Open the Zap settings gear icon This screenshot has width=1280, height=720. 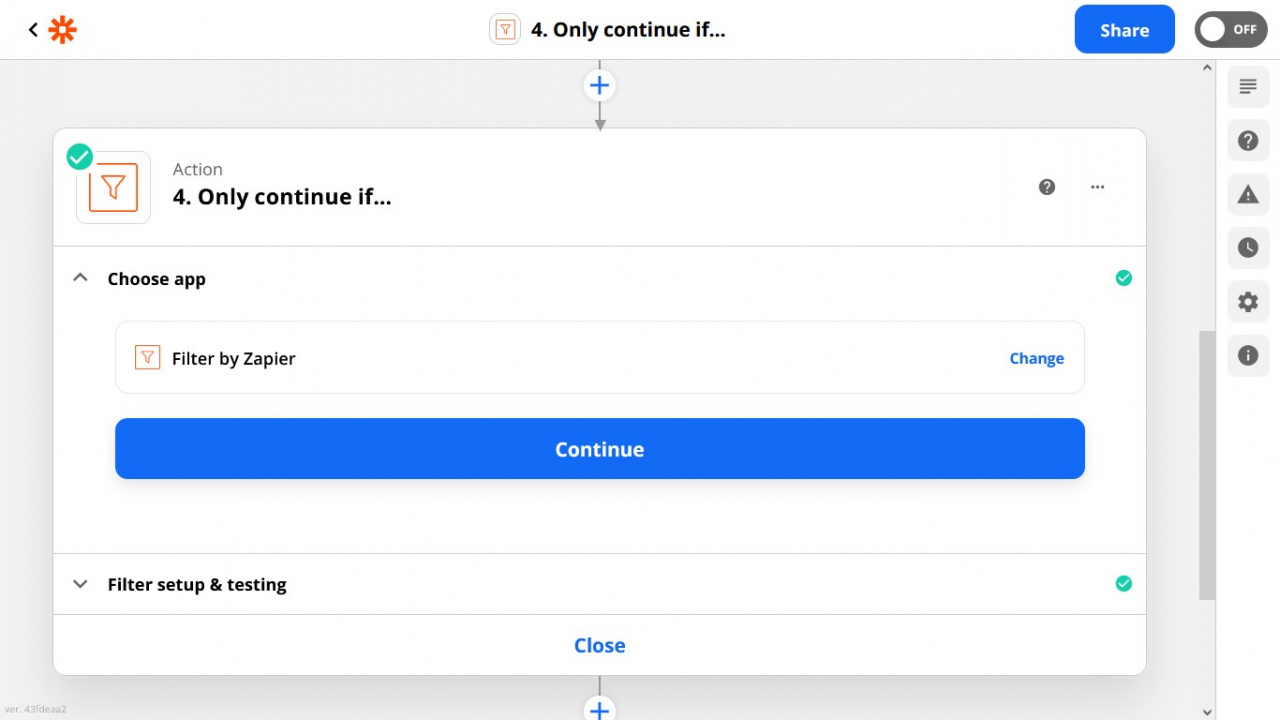(x=1248, y=301)
